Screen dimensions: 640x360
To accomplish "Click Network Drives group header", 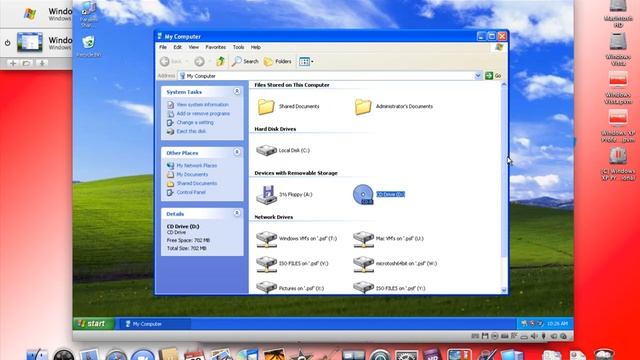I will [x=273, y=217].
